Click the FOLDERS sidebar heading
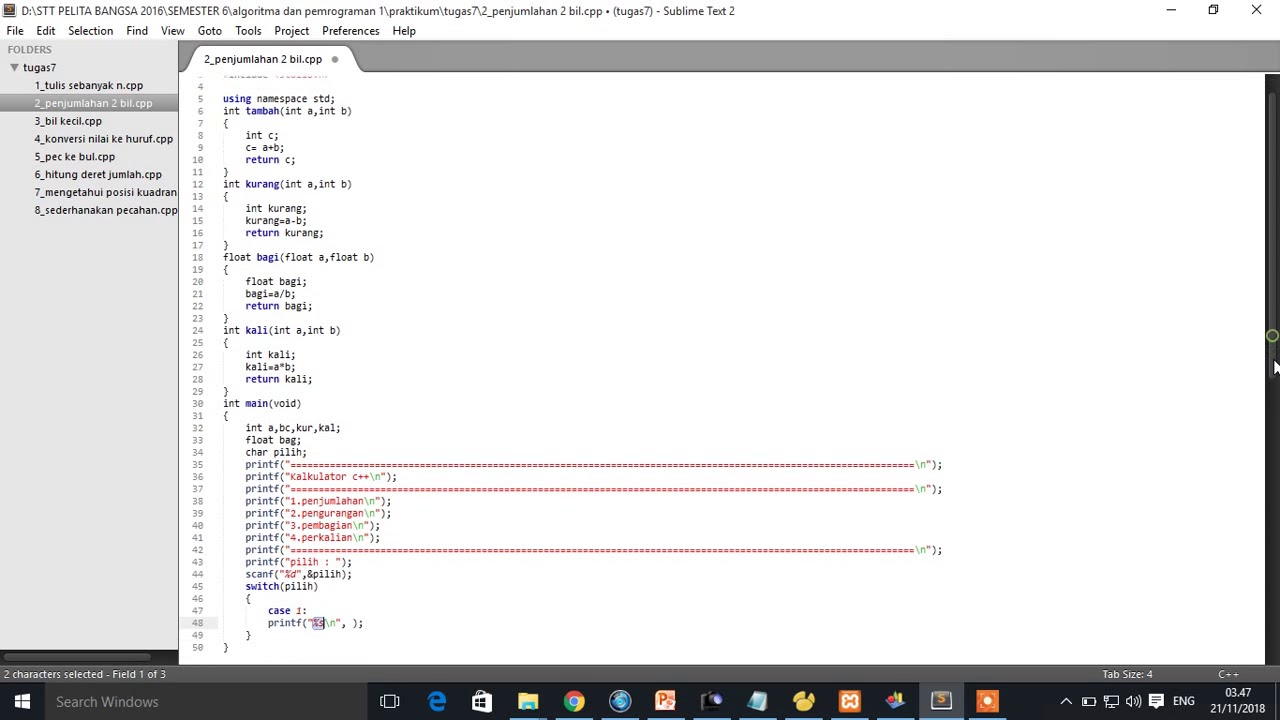Screen dimensions: 1280x720 pos(30,49)
